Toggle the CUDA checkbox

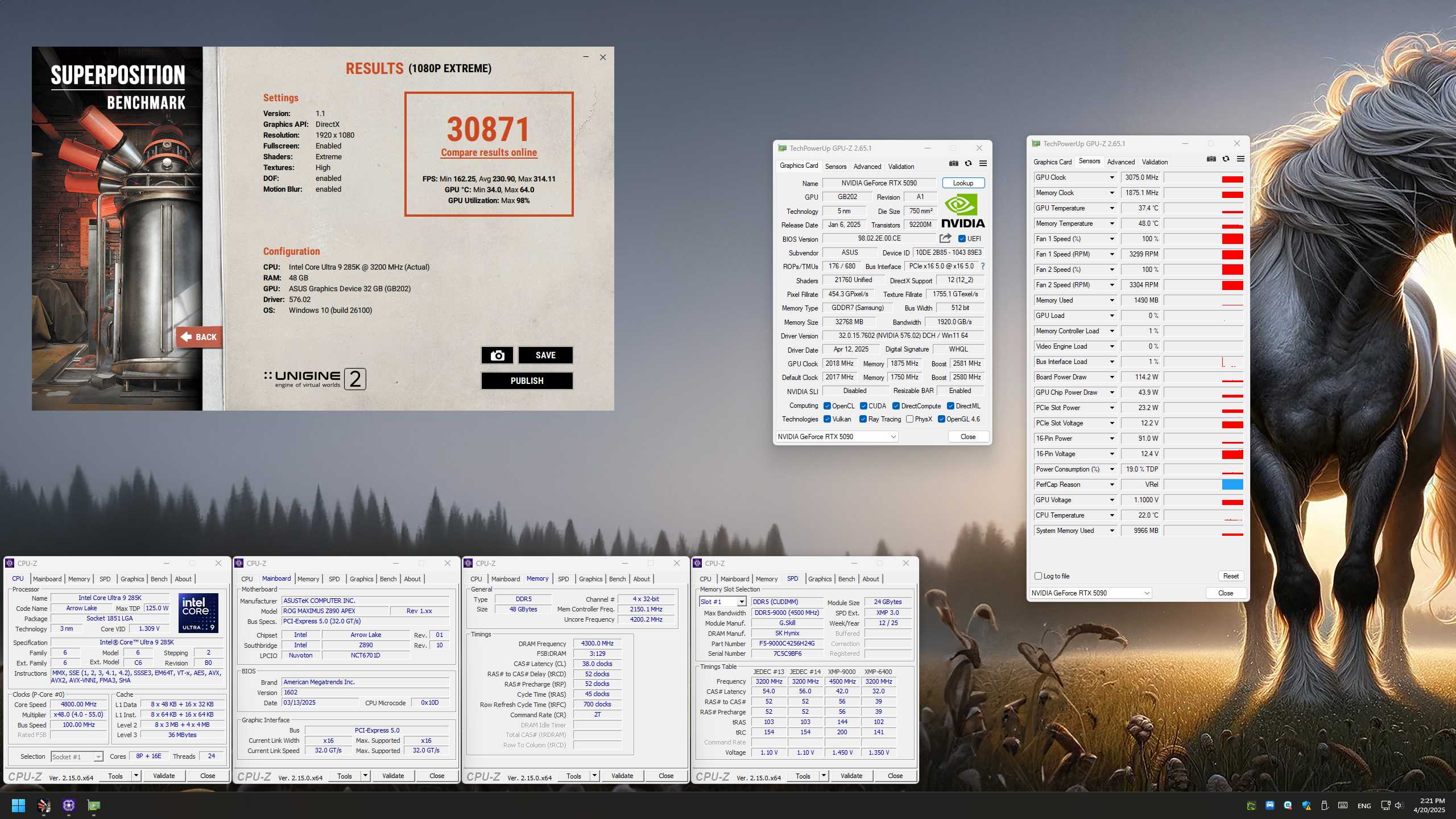coord(863,406)
